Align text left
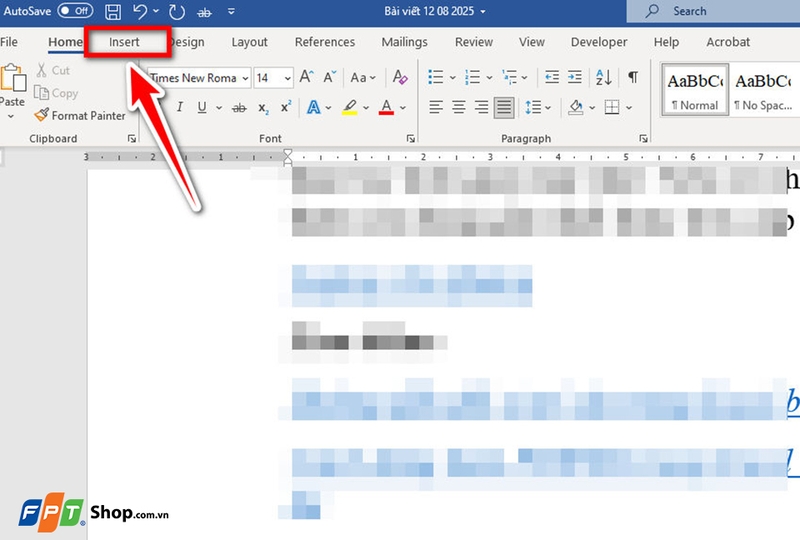 pyautogui.click(x=435, y=107)
